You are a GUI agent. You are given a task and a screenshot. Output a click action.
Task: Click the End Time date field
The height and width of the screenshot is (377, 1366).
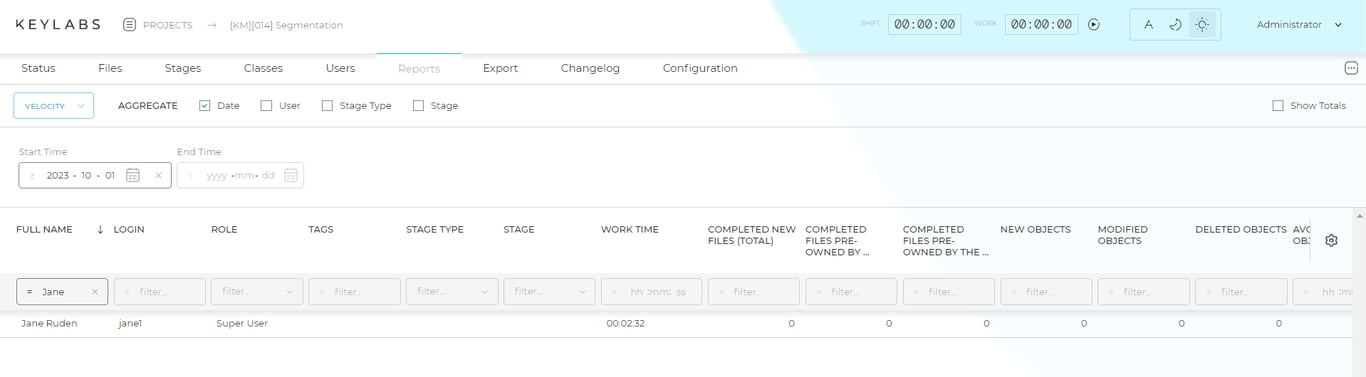click(x=240, y=175)
